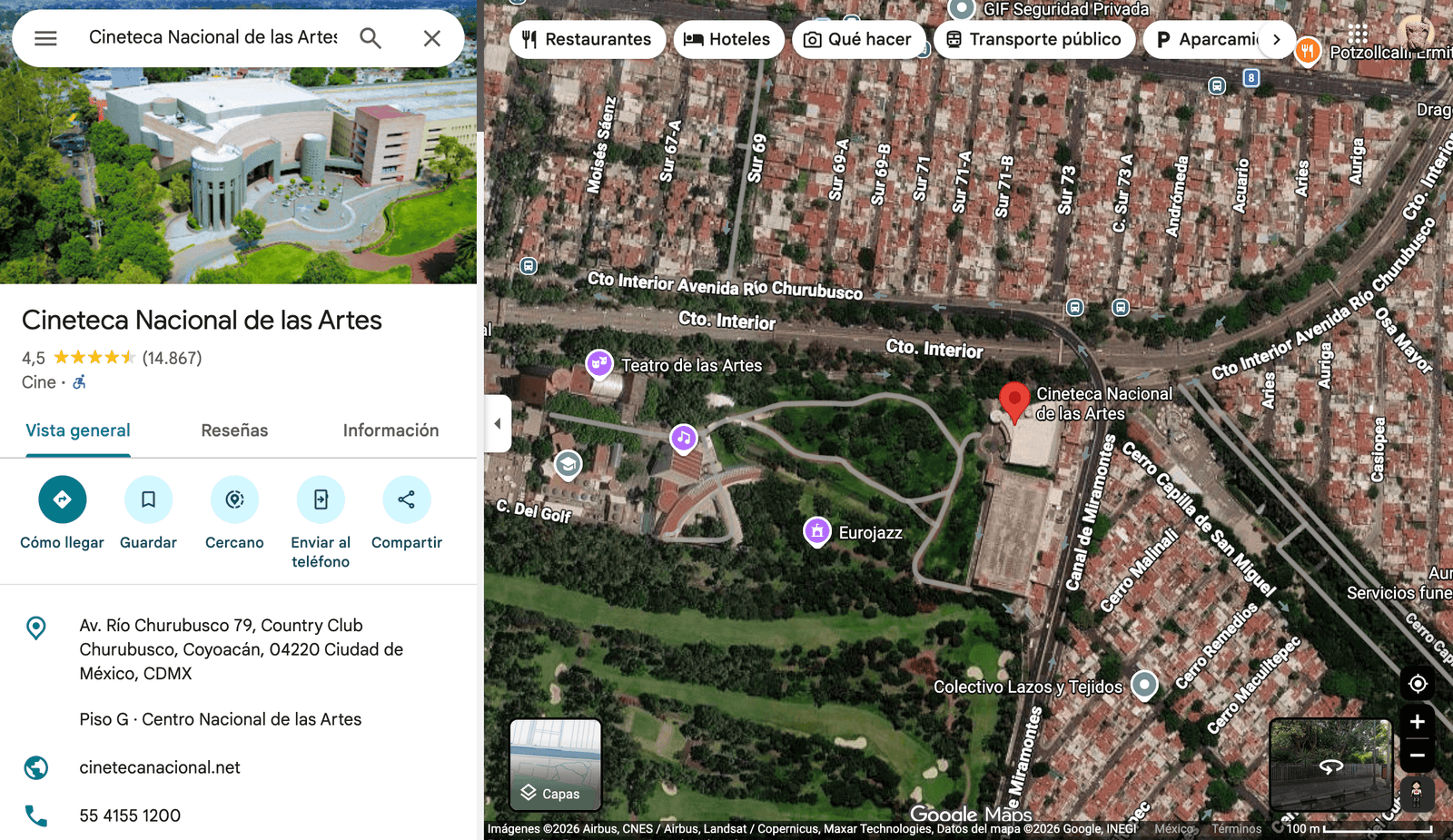Filter the map by Restaurantes
1453x840 pixels.
click(588, 39)
